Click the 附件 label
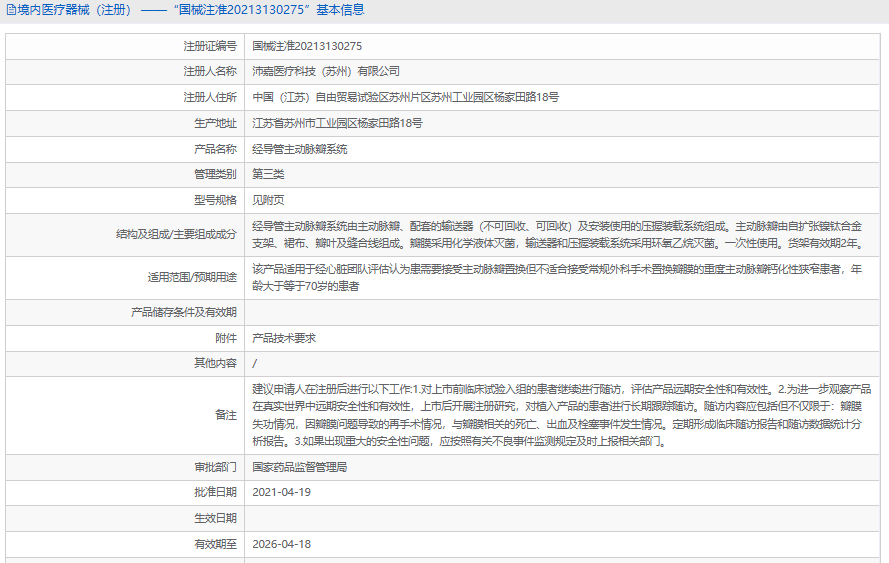 click(226, 338)
